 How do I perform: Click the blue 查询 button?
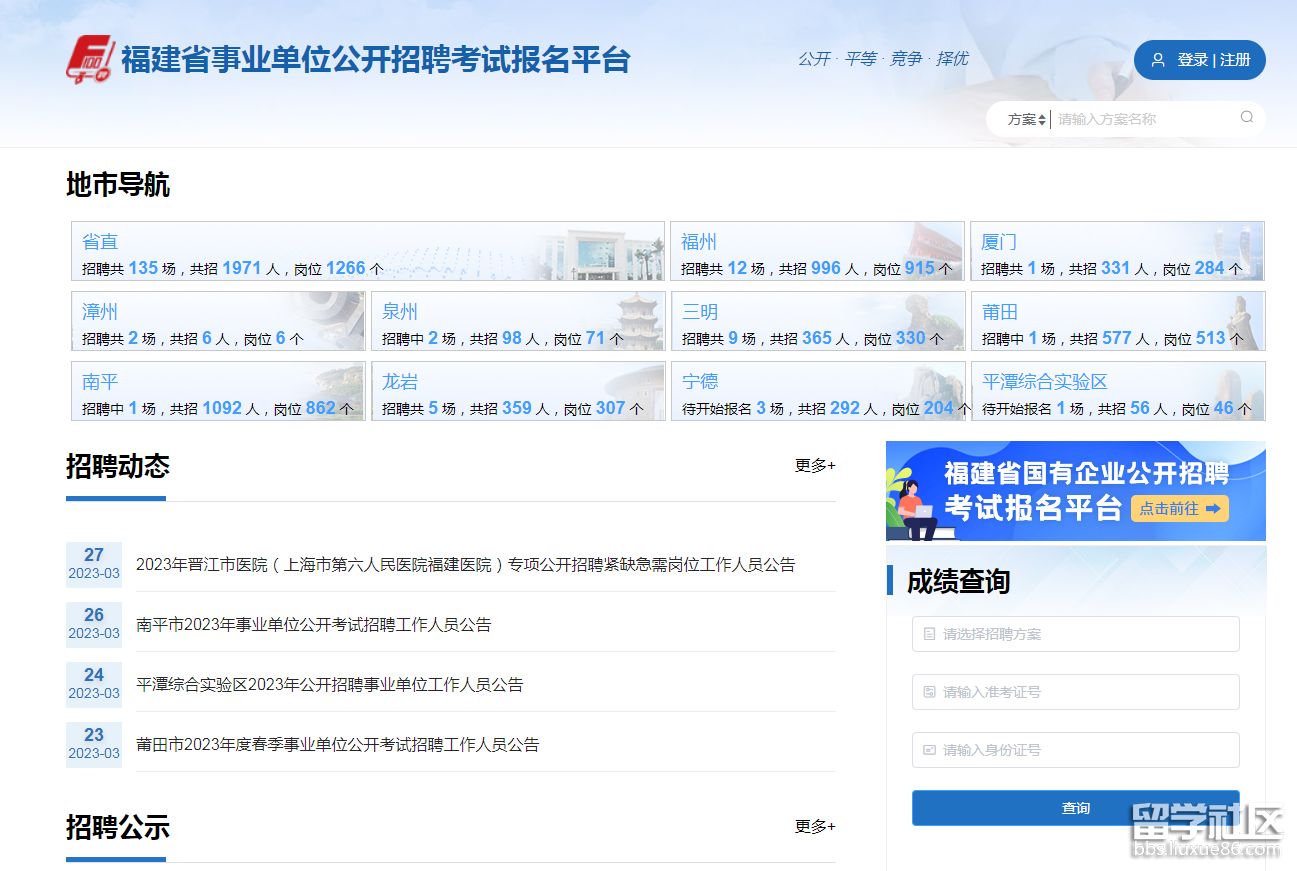pyautogui.click(x=1075, y=808)
